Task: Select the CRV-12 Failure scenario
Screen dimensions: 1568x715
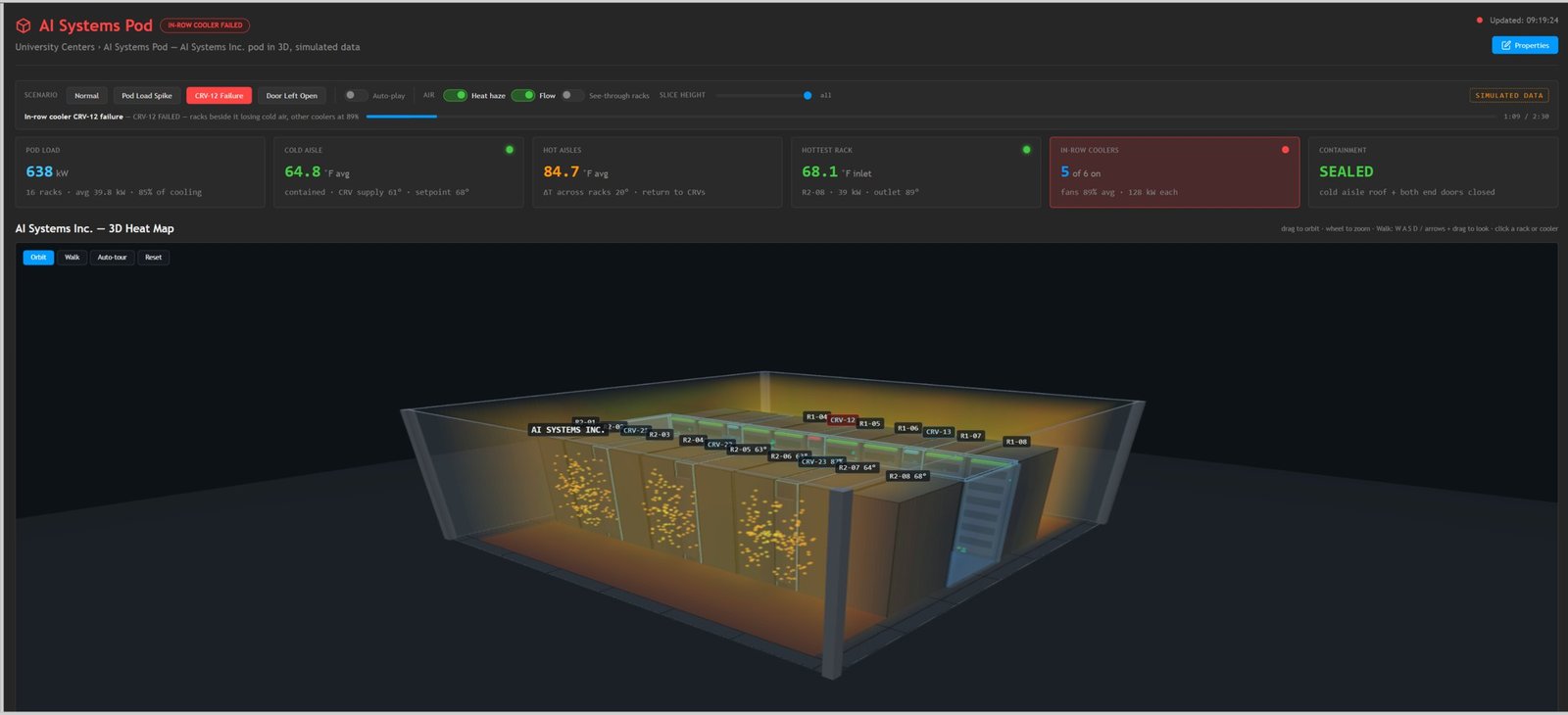Action: (219, 95)
